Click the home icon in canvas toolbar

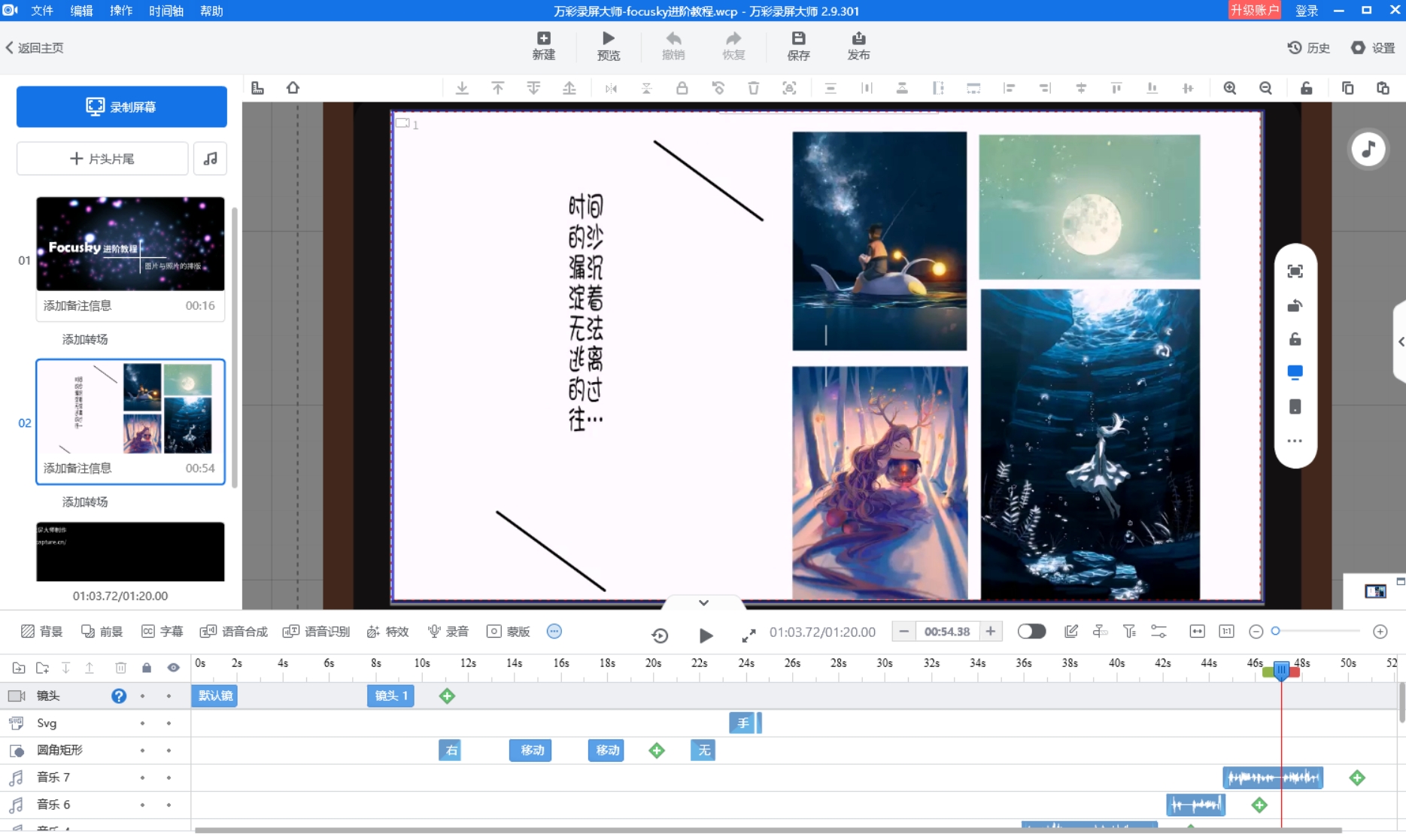tap(293, 88)
